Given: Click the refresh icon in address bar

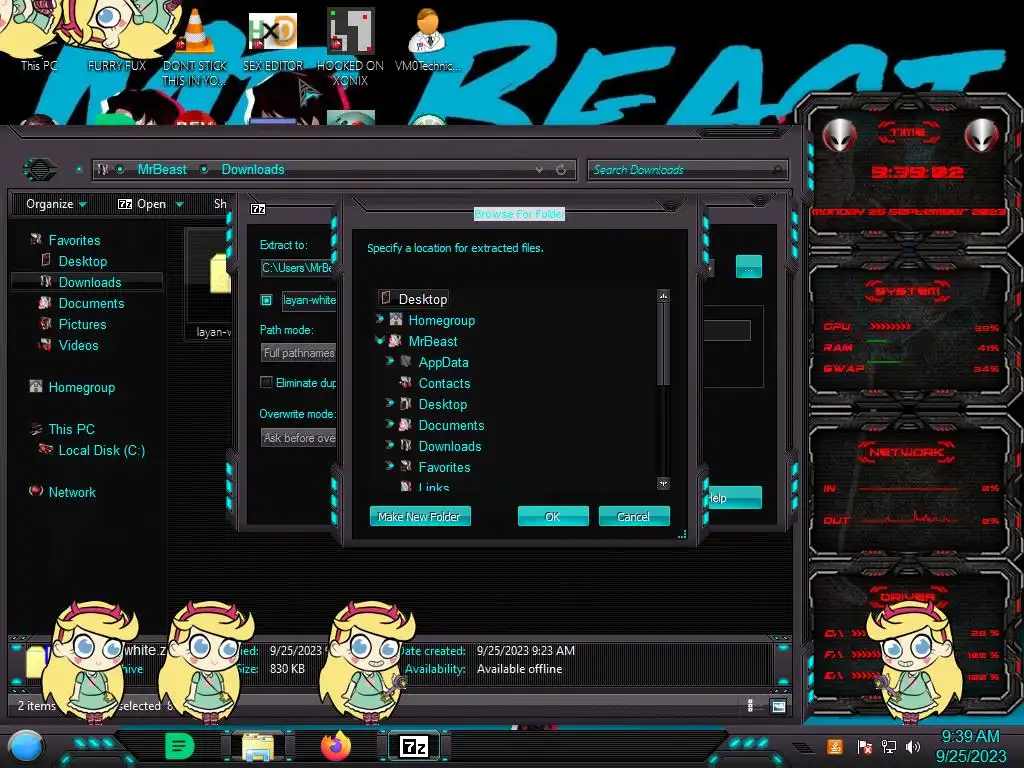Looking at the screenshot, I should [561, 170].
